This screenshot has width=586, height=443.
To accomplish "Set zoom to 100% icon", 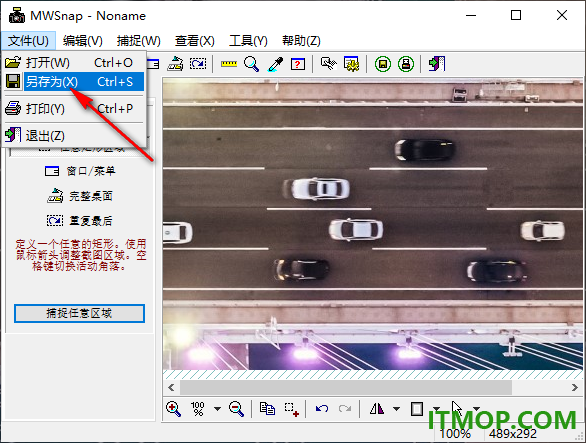I will coord(197,409).
